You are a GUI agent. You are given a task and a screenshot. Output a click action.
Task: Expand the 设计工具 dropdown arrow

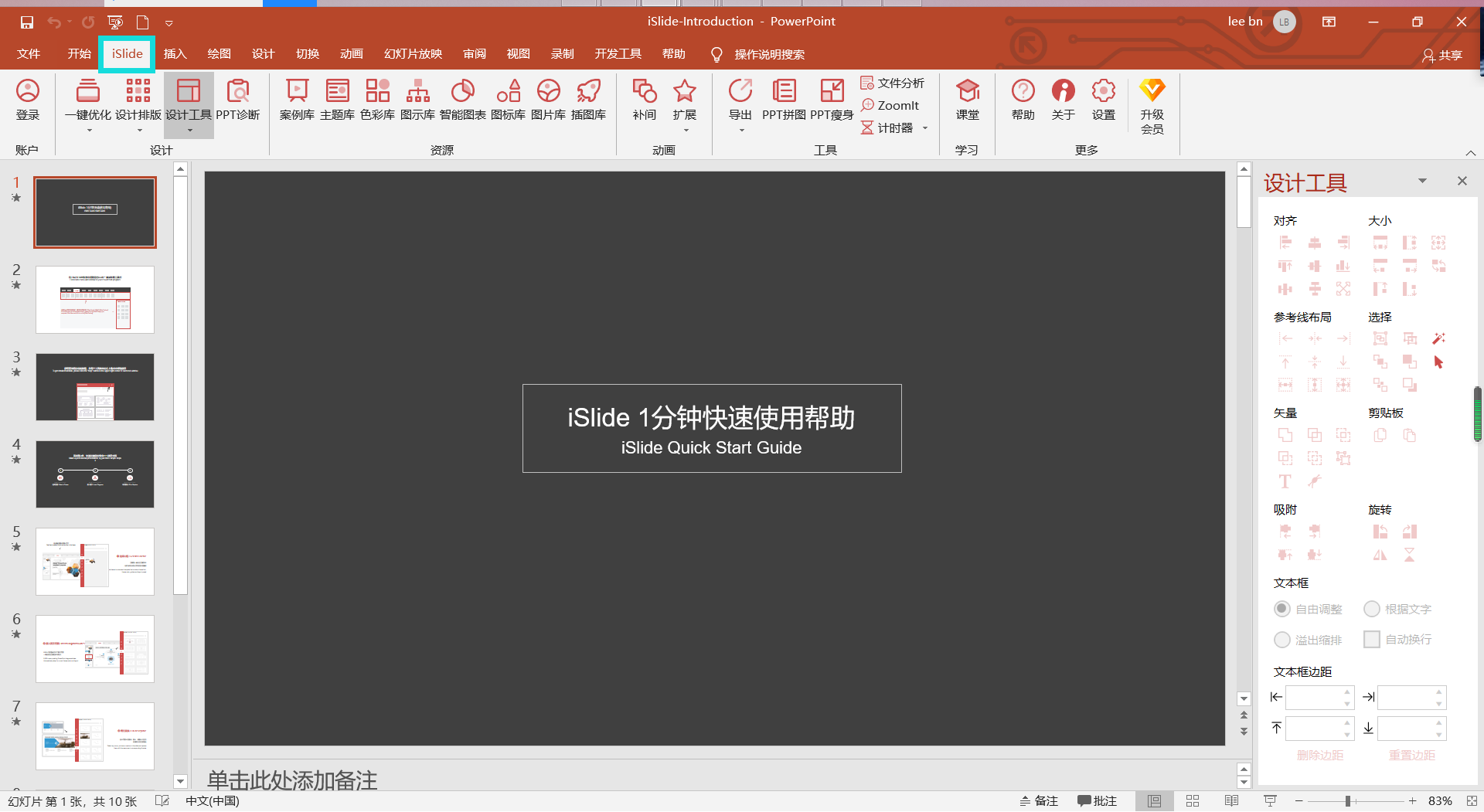coord(189,131)
